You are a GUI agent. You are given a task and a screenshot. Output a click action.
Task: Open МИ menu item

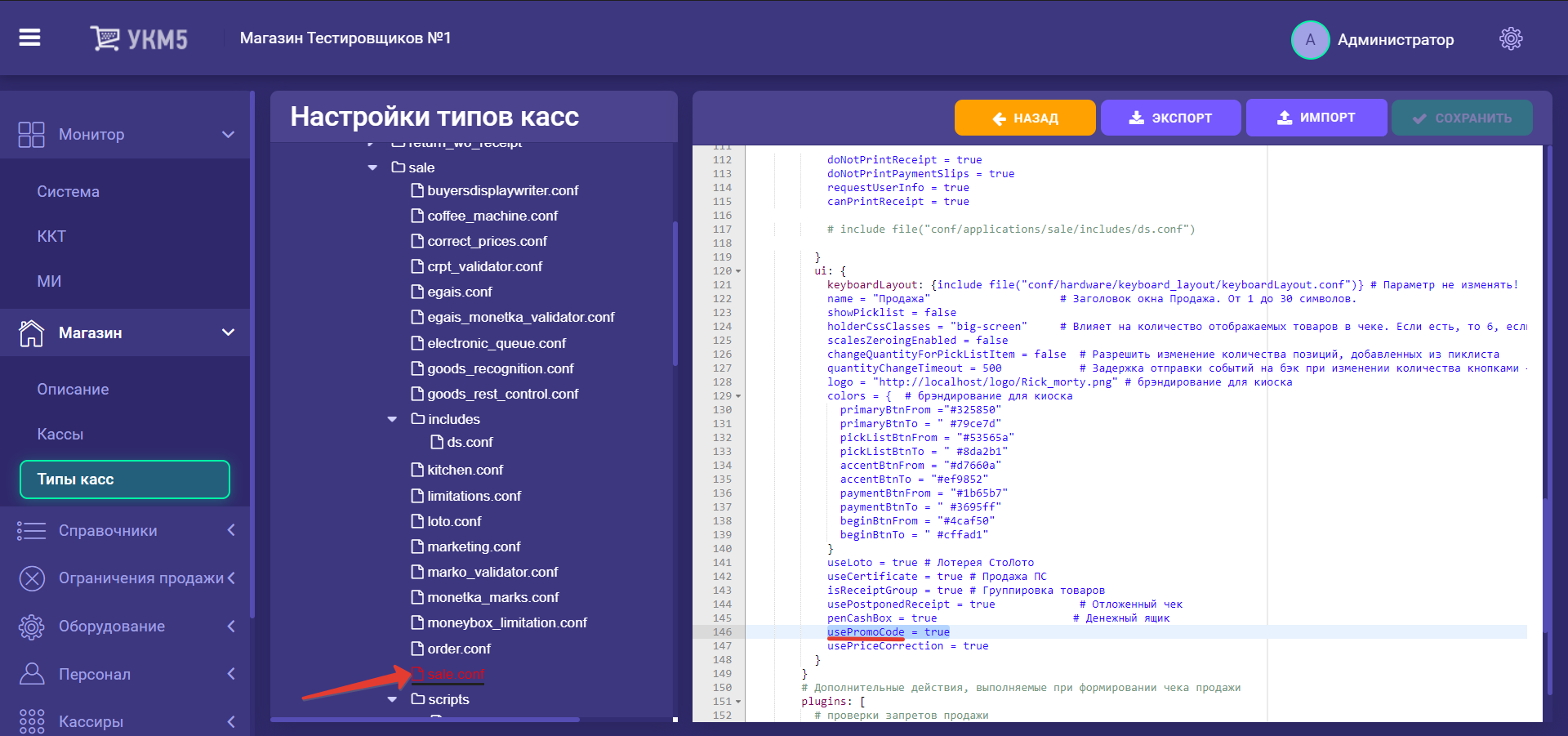point(49,281)
